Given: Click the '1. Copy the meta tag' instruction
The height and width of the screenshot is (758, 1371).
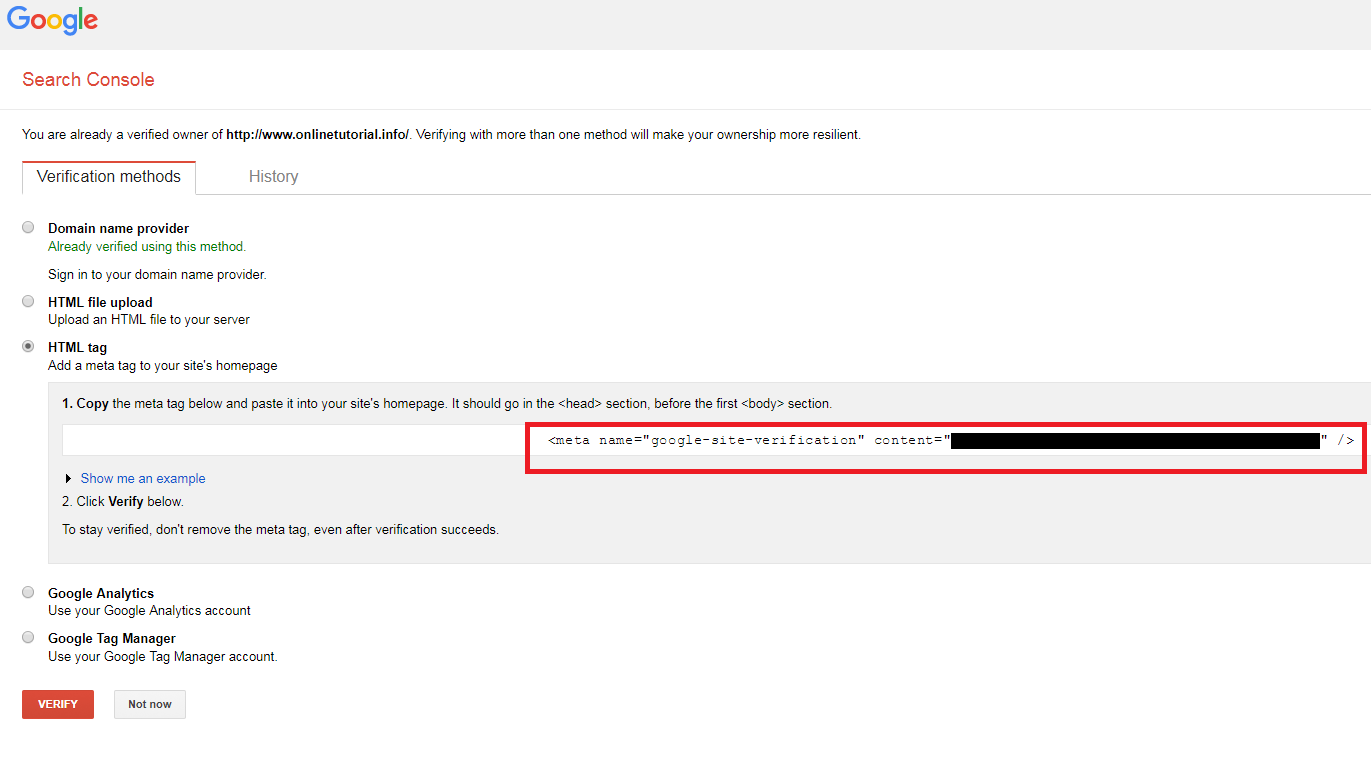Looking at the screenshot, I should click(447, 404).
